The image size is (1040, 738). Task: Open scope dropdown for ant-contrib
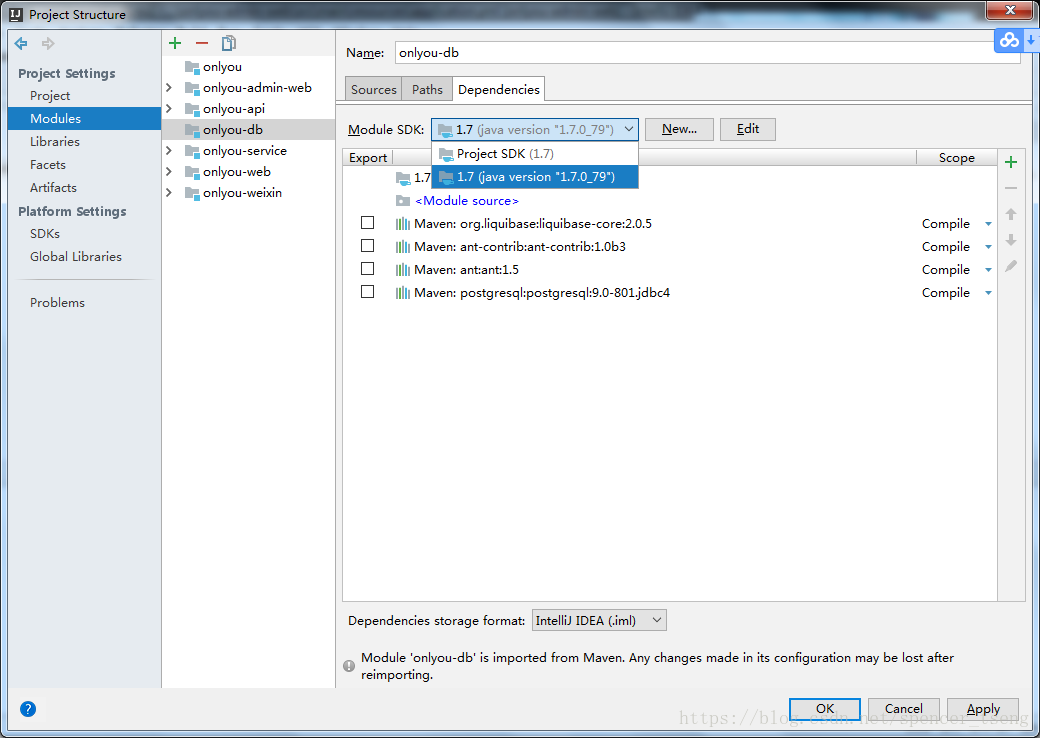click(x=988, y=247)
